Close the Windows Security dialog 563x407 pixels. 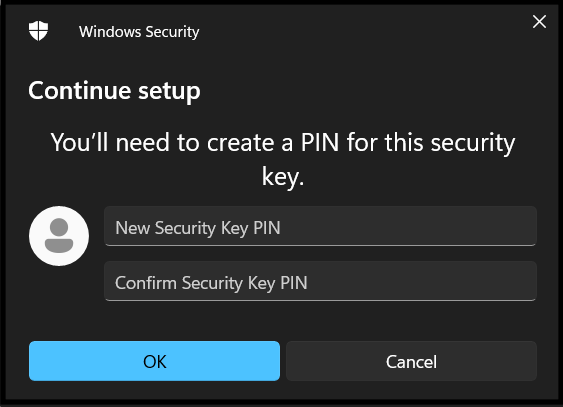539,22
